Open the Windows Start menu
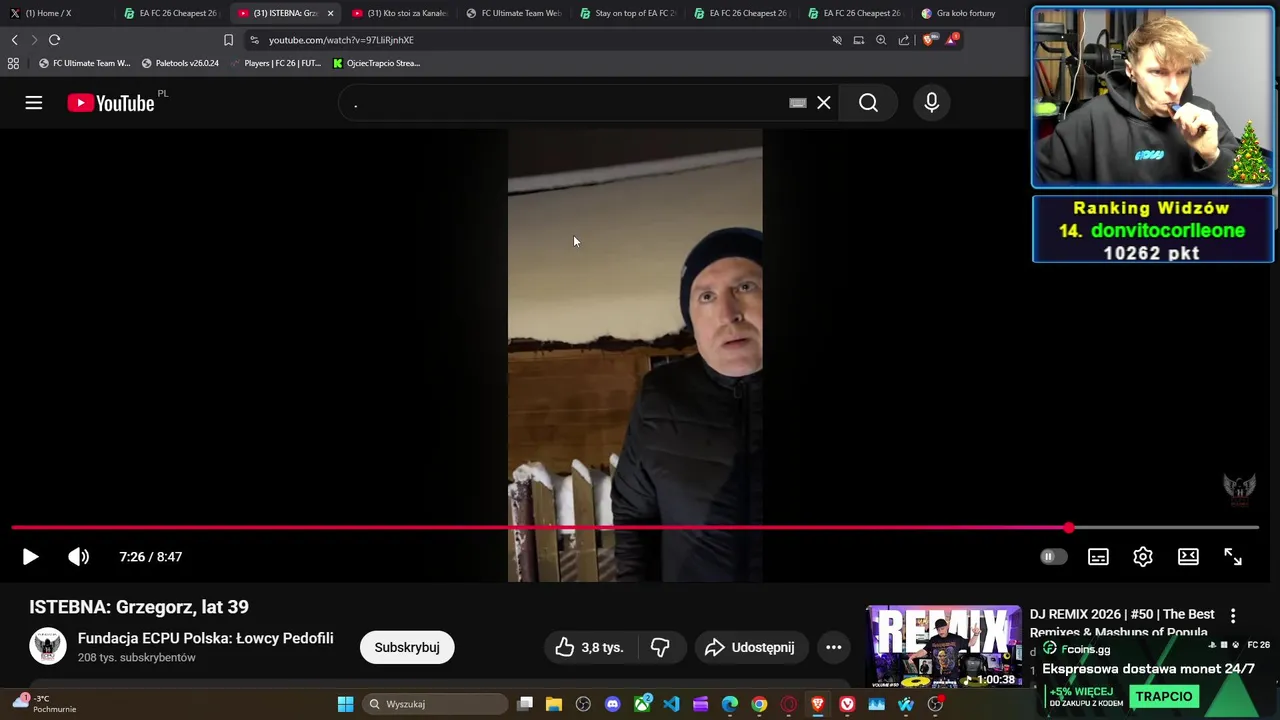 click(345, 704)
